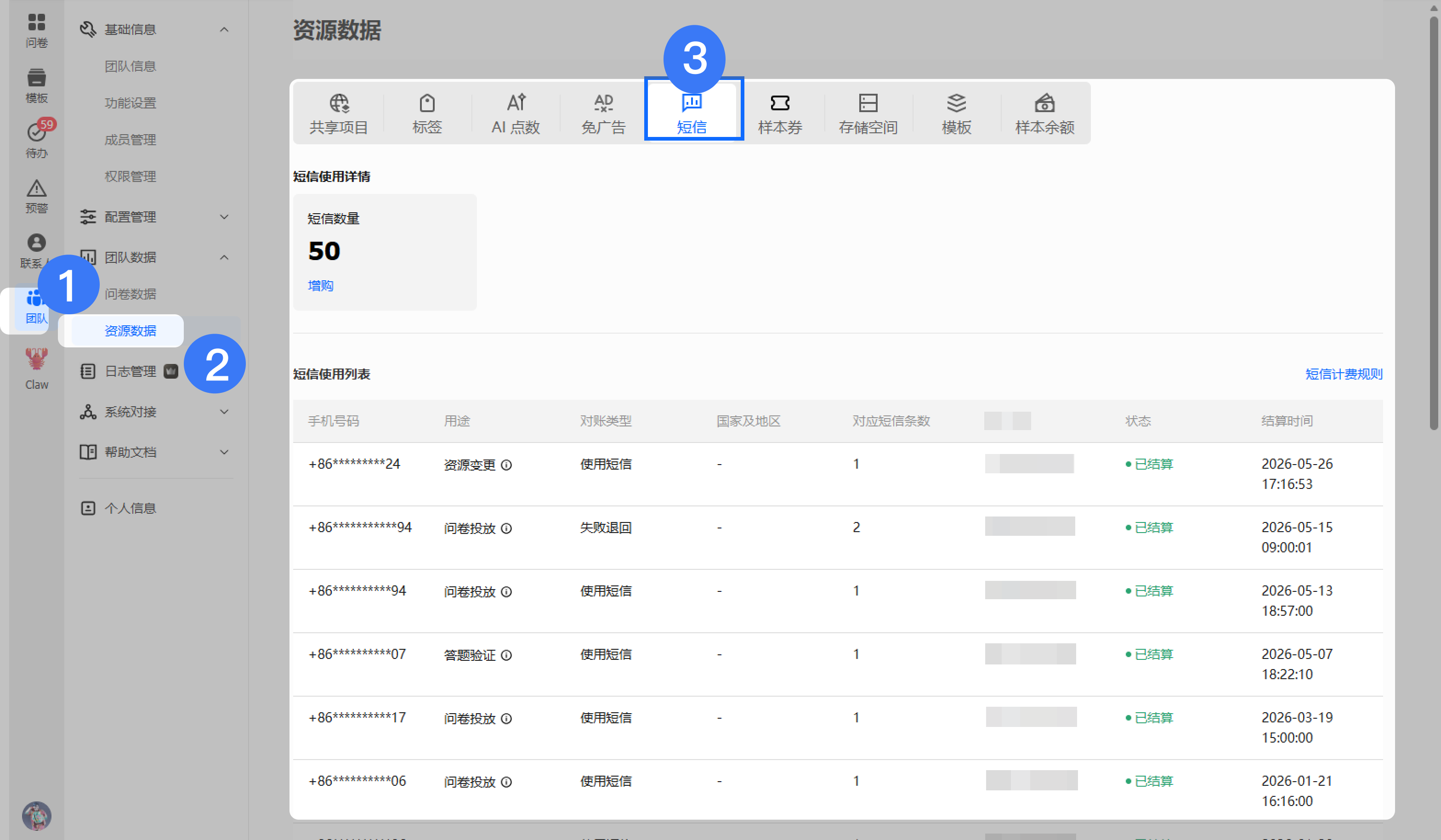Screen dimensions: 1441x840
Task: Expand the 帮助文档 section chevron
Action: [224, 452]
